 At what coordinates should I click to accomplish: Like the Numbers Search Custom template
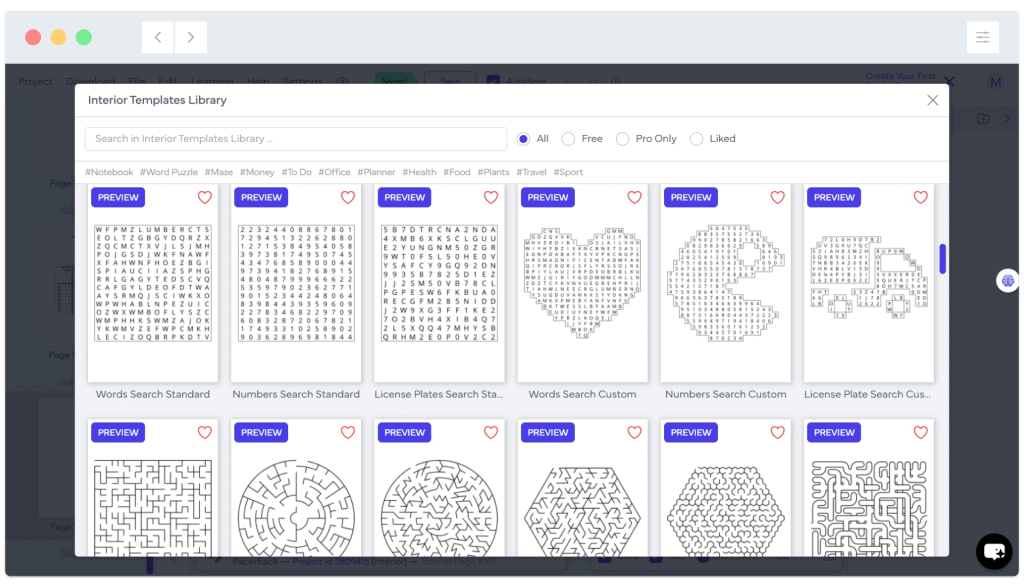coord(777,197)
